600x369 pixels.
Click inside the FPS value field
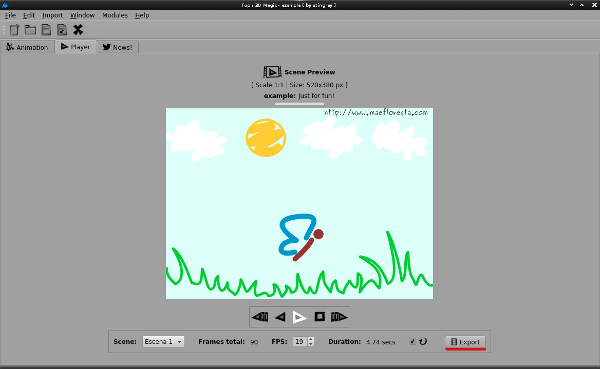click(x=300, y=341)
